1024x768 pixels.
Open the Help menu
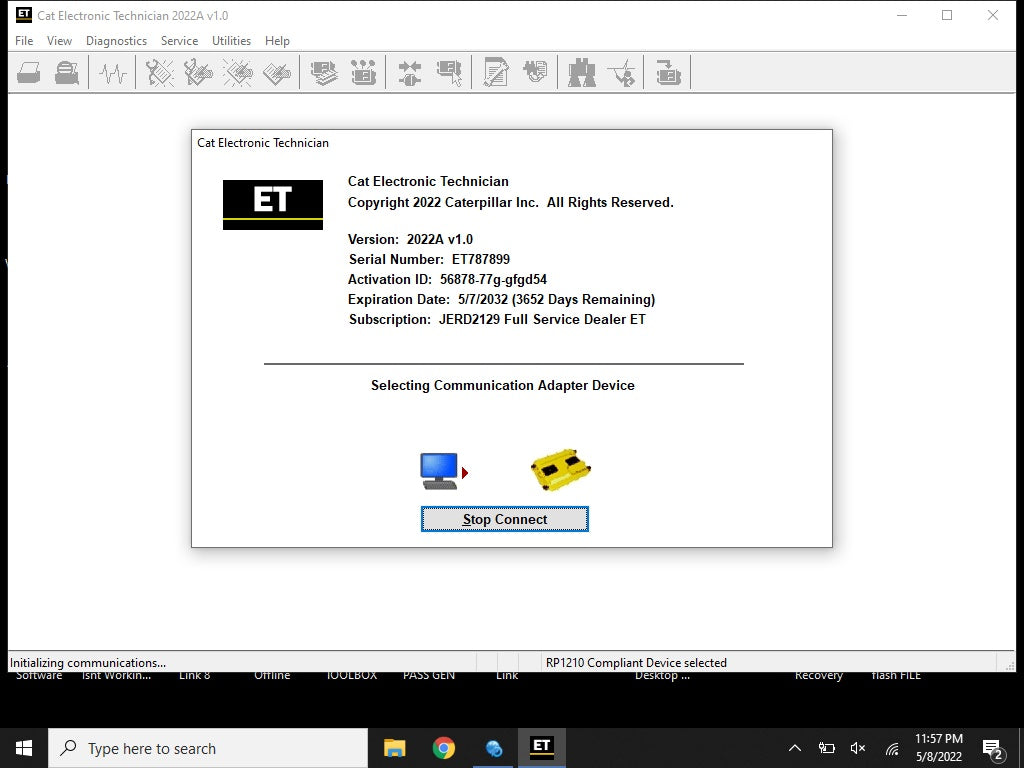click(x=277, y=40)
